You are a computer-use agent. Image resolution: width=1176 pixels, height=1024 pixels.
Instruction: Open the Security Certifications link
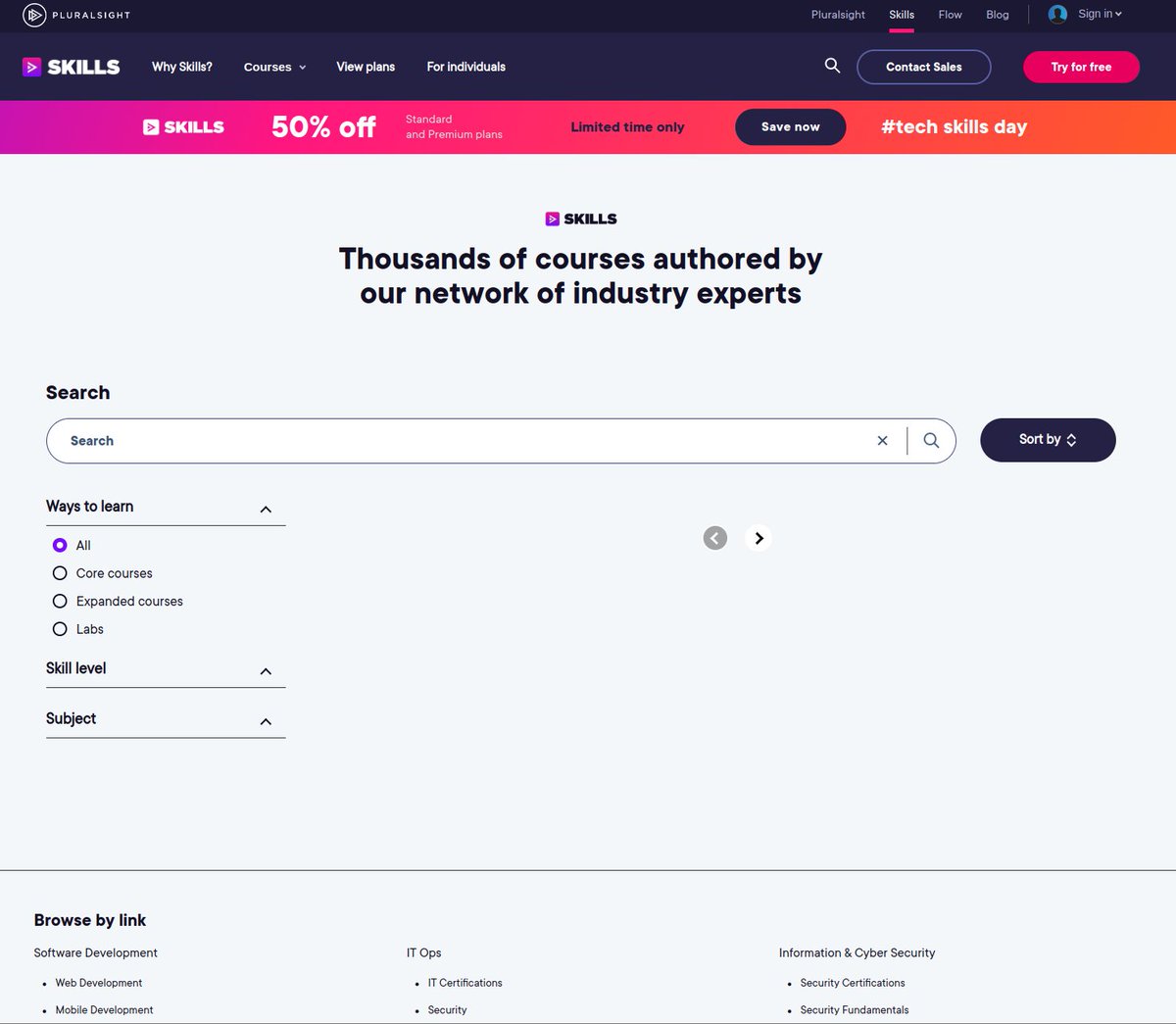pyautogui.click(x=853, y=983)
